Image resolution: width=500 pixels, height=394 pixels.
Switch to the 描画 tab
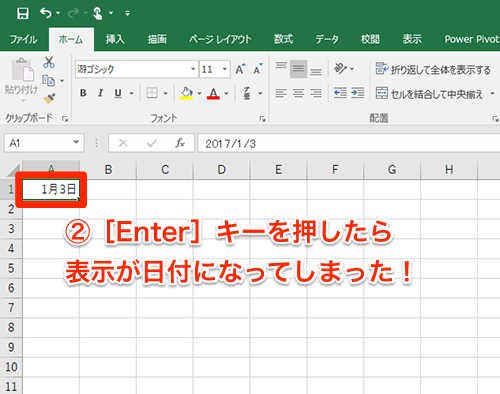tap(157, 40)
